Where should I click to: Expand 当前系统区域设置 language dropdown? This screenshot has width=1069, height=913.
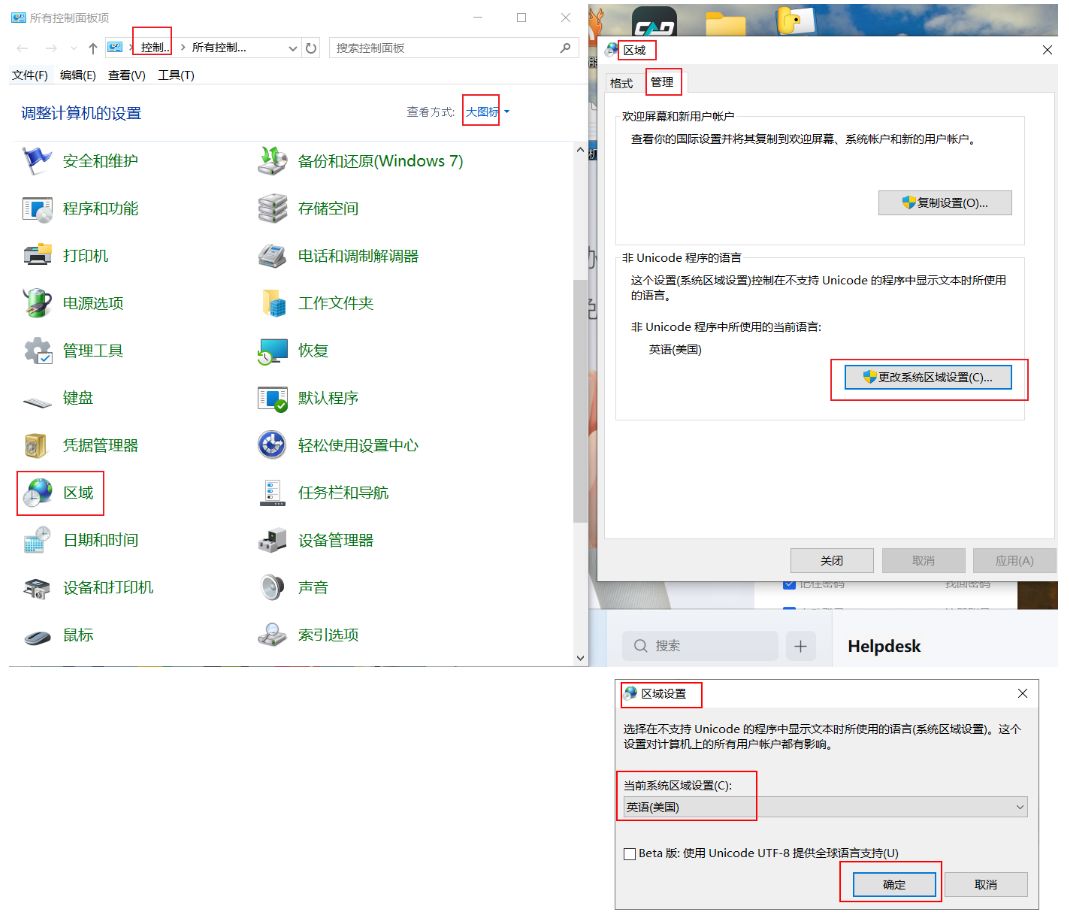pos(1019,807)
